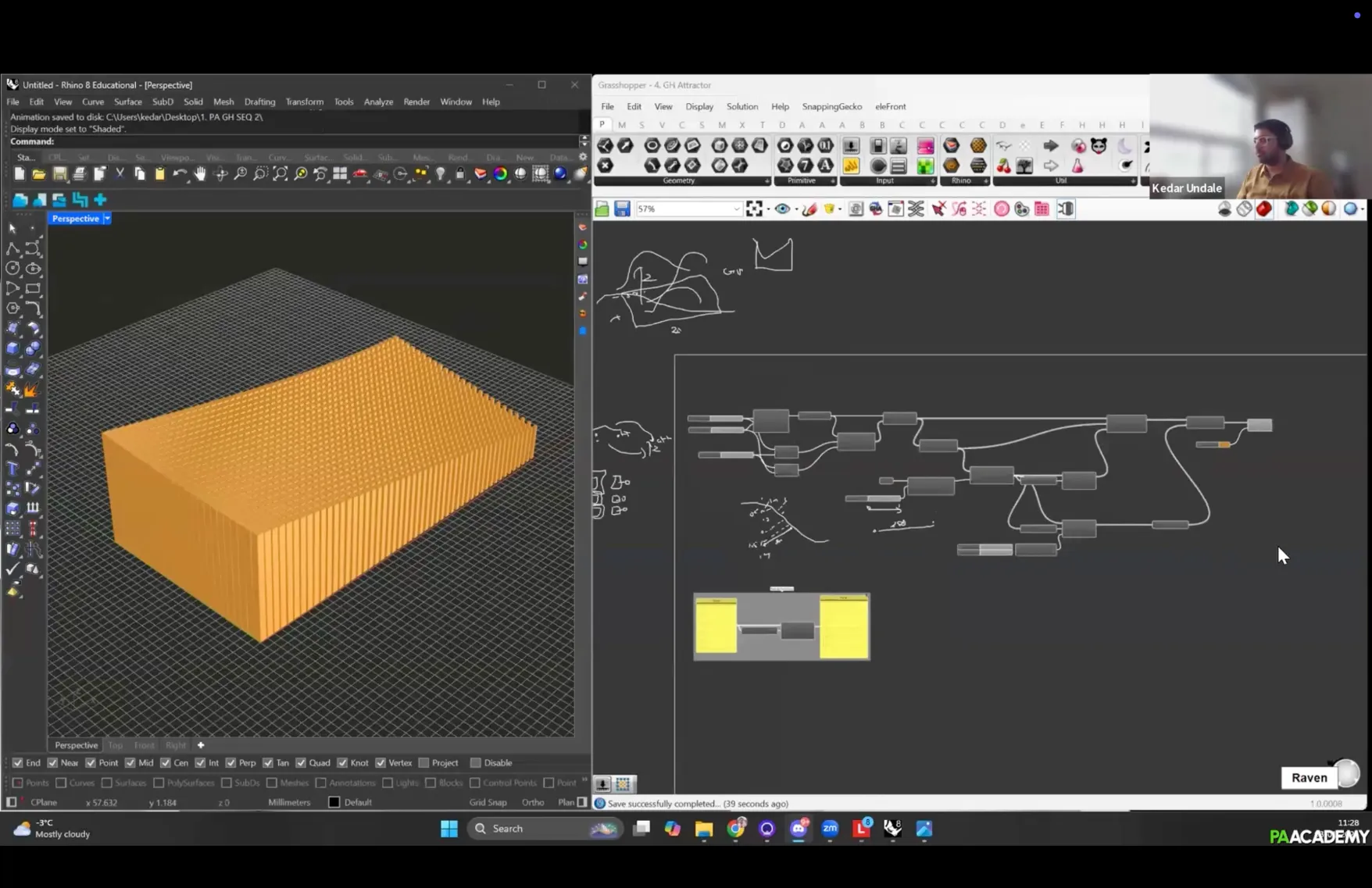The width and height of the screenshot is (1372, 888).
Task: Open the 57% zoom level dropdown
Action: pyautogui.click(x=736, y=209)
